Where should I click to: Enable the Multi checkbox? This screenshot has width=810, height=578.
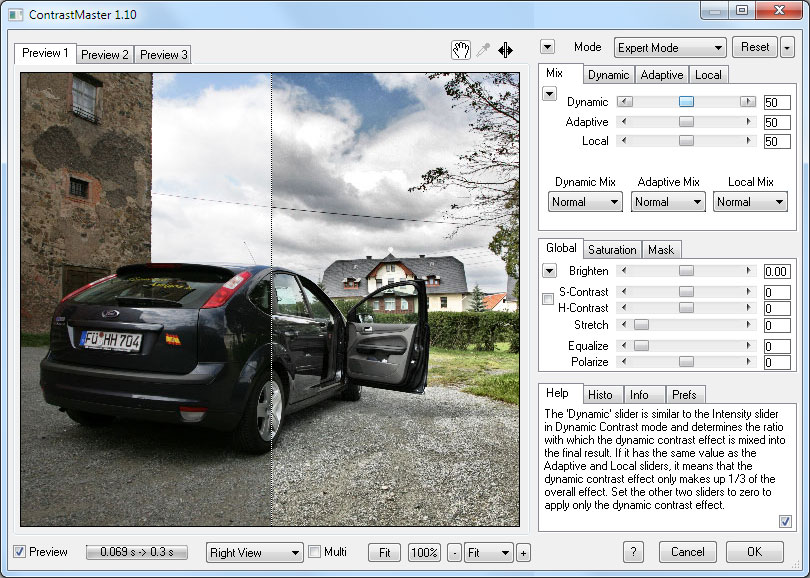[x=314, y=552]
